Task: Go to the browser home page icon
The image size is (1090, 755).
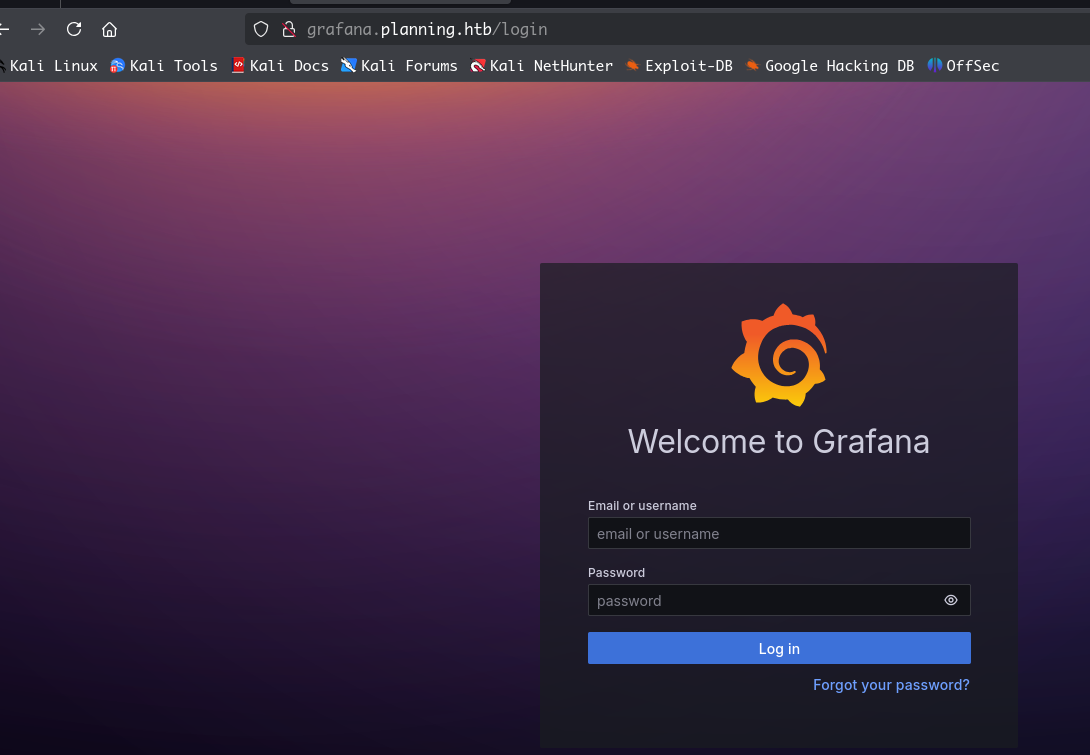Action: (x=109, y=29)
